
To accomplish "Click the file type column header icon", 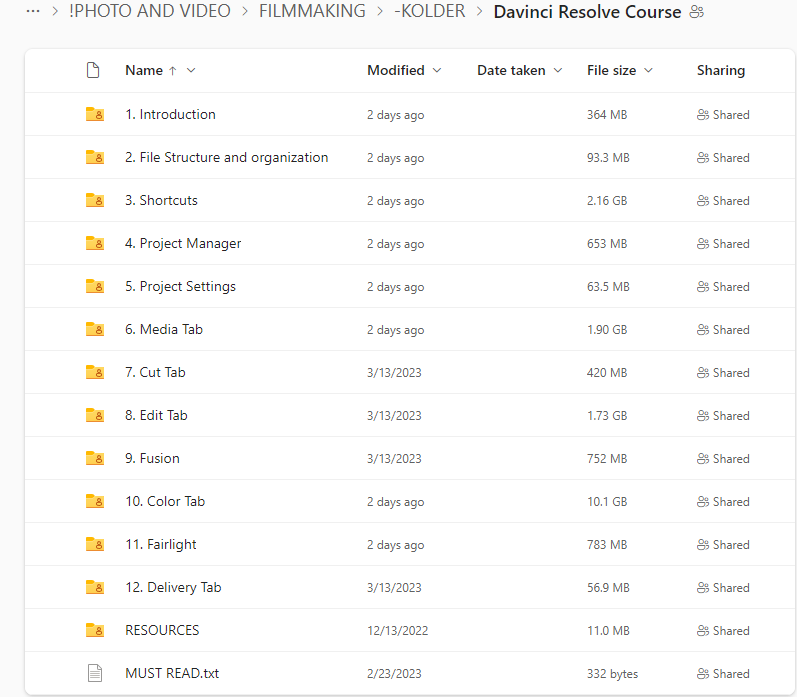I will coord(93,70).
